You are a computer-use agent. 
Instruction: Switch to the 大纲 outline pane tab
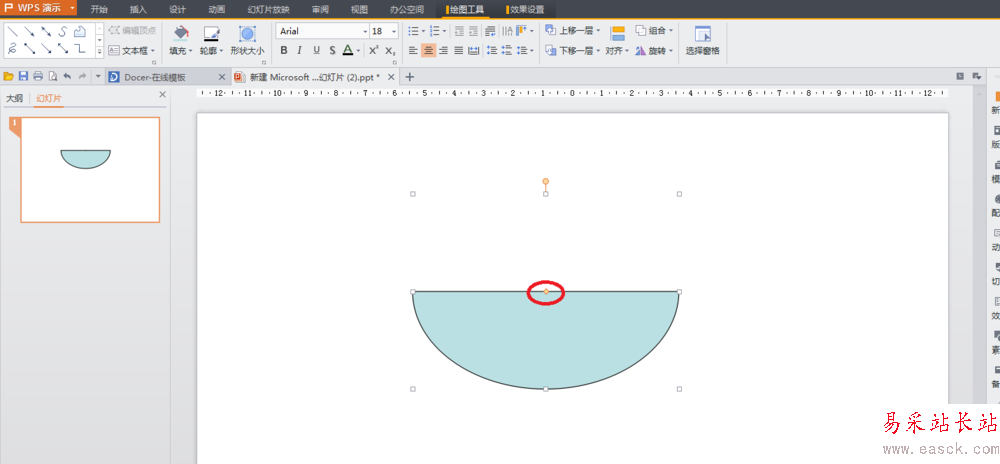coord(15,98)
